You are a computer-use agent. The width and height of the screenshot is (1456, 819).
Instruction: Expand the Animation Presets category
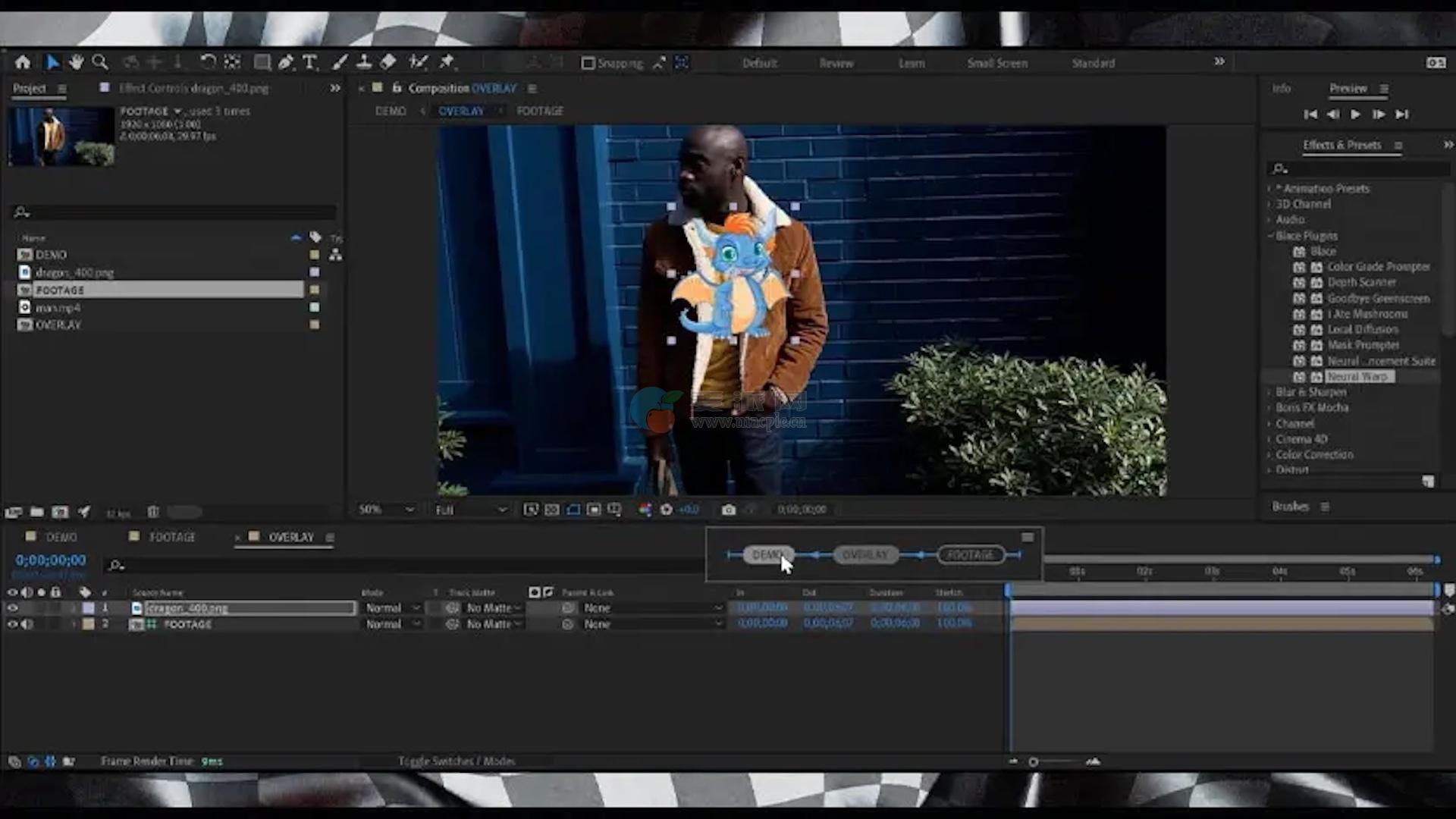click(x=1269, y=189)
